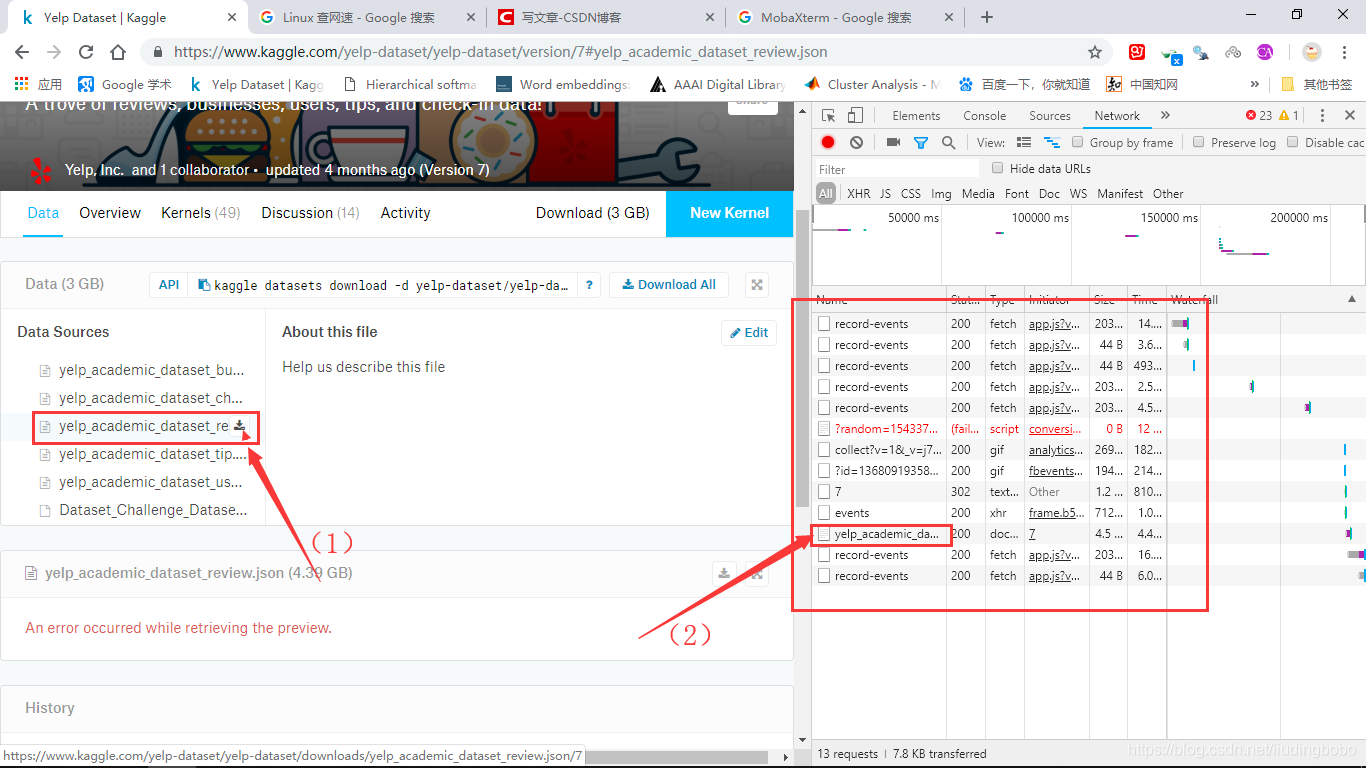Tick the checkbox of the collect?v=1 request row
The width and height of the screenshot is (1366, 768).
[x=824, y=450]
